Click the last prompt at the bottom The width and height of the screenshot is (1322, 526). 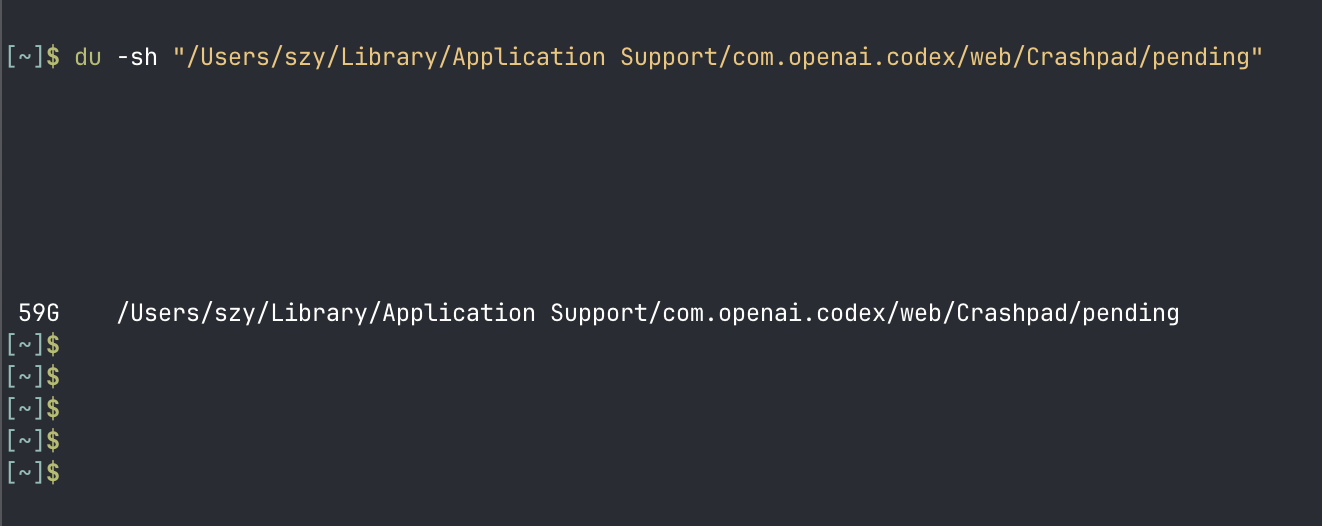click(x=33, y=472)
